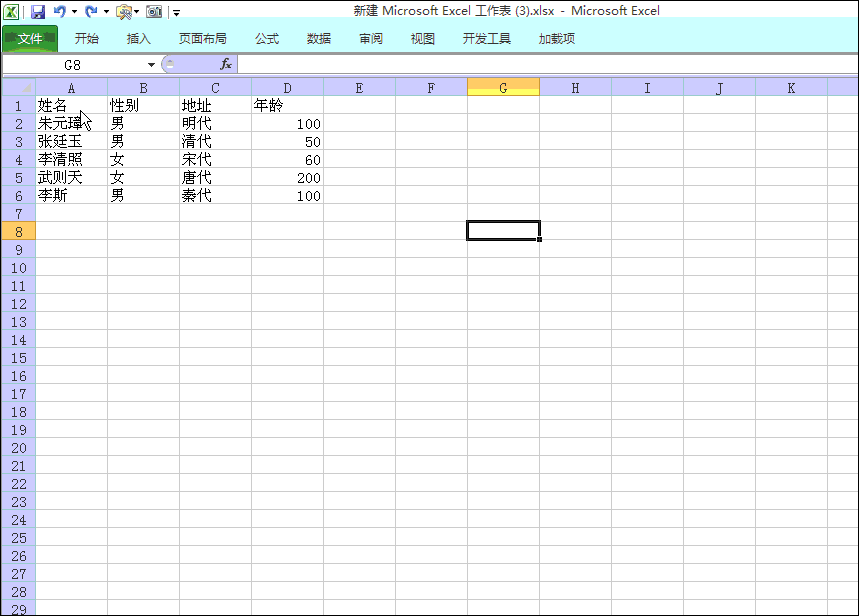
Task: Select row 1 header
Action: coord(19,105)
